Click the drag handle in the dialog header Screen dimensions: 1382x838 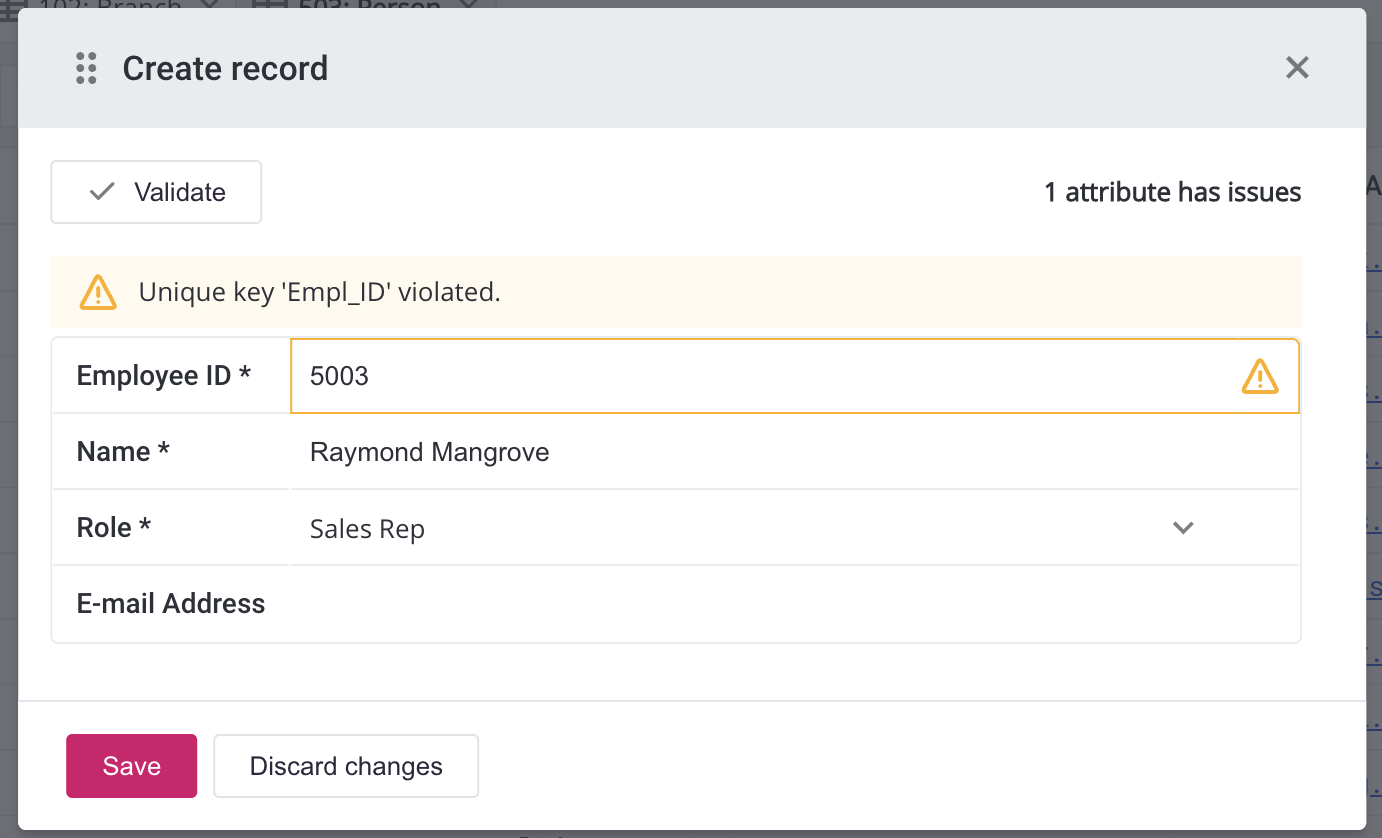[85, 68]
